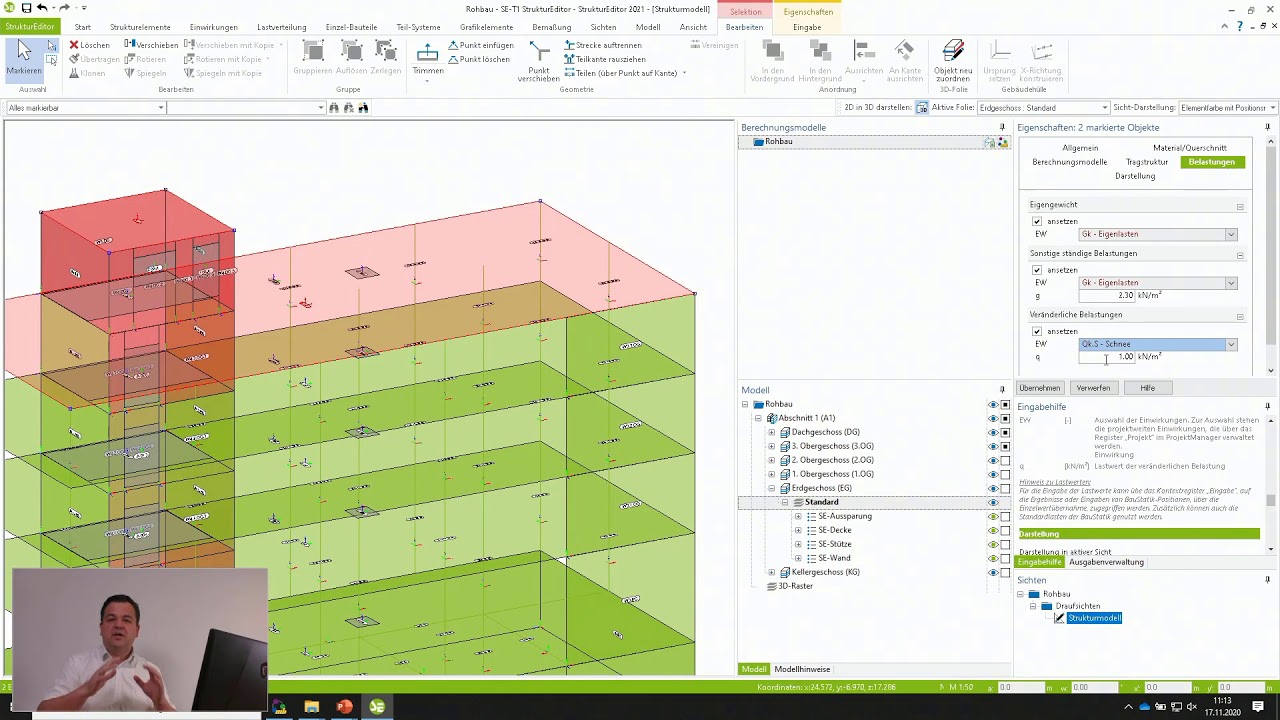Screen dimensions: 1280x720
Task: Open the Qk.S - Schnee dropdown
Action: pos(1231,344)
